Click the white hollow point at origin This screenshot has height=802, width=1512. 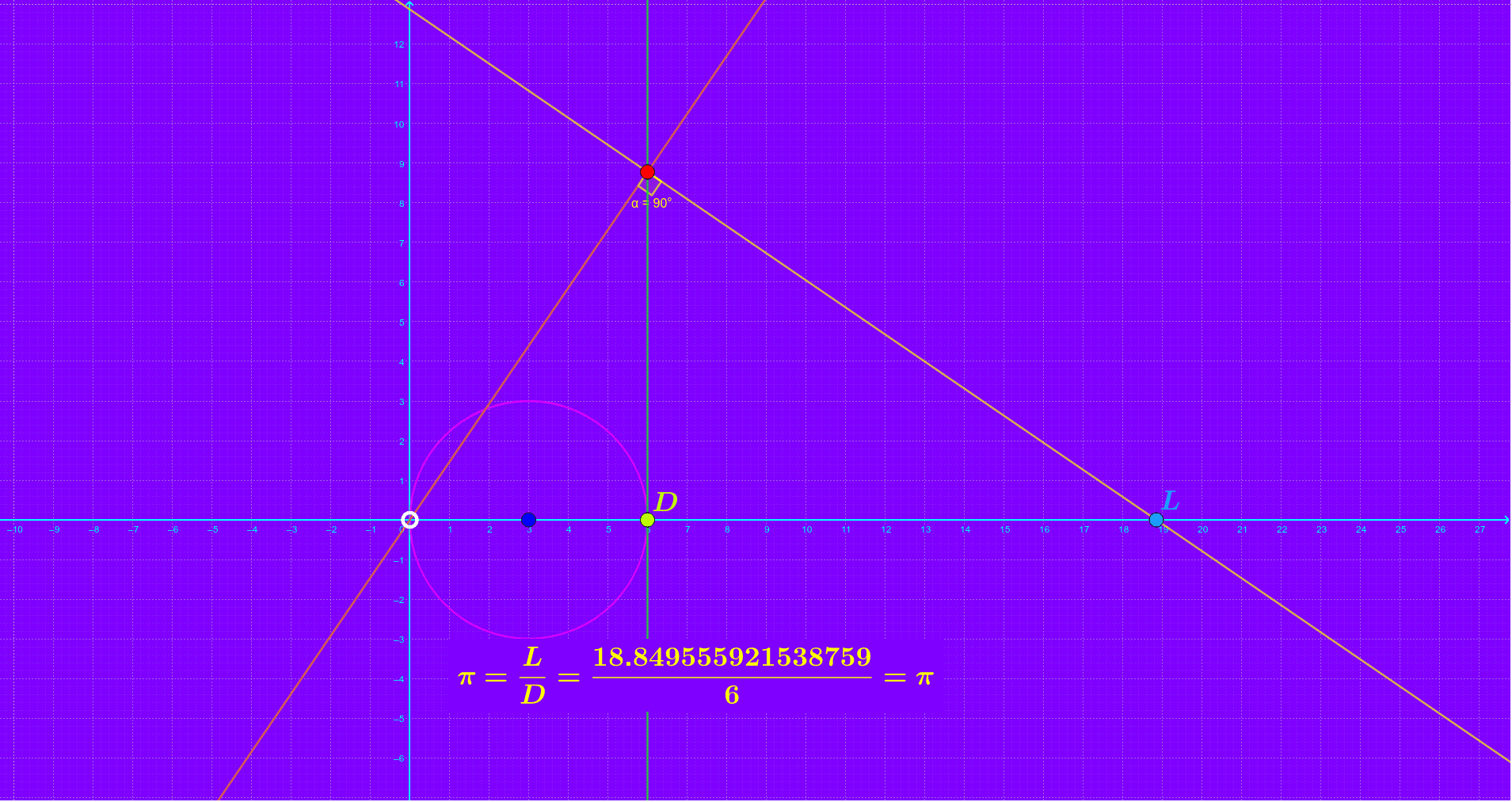409,520
